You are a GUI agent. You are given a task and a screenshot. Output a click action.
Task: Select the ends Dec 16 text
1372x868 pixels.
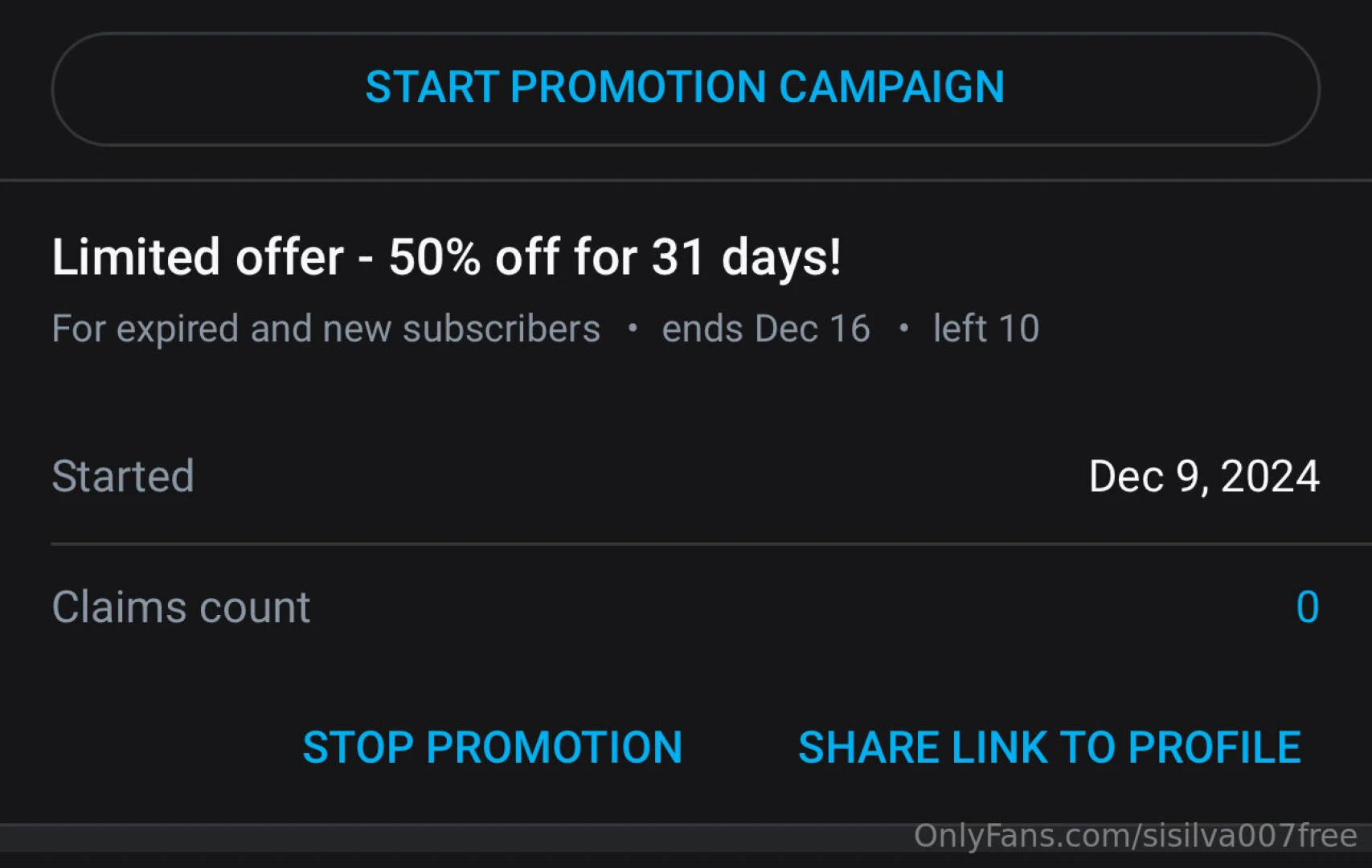point(765,328)
